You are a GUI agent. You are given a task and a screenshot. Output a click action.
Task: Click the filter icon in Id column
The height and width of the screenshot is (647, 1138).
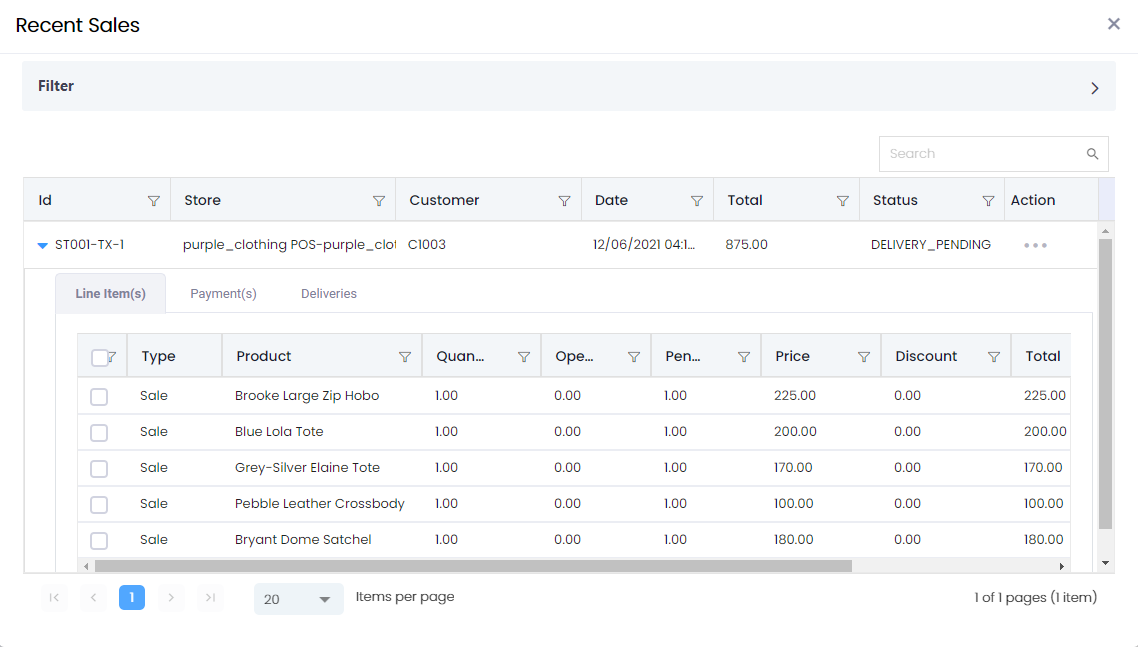(153, 201)
